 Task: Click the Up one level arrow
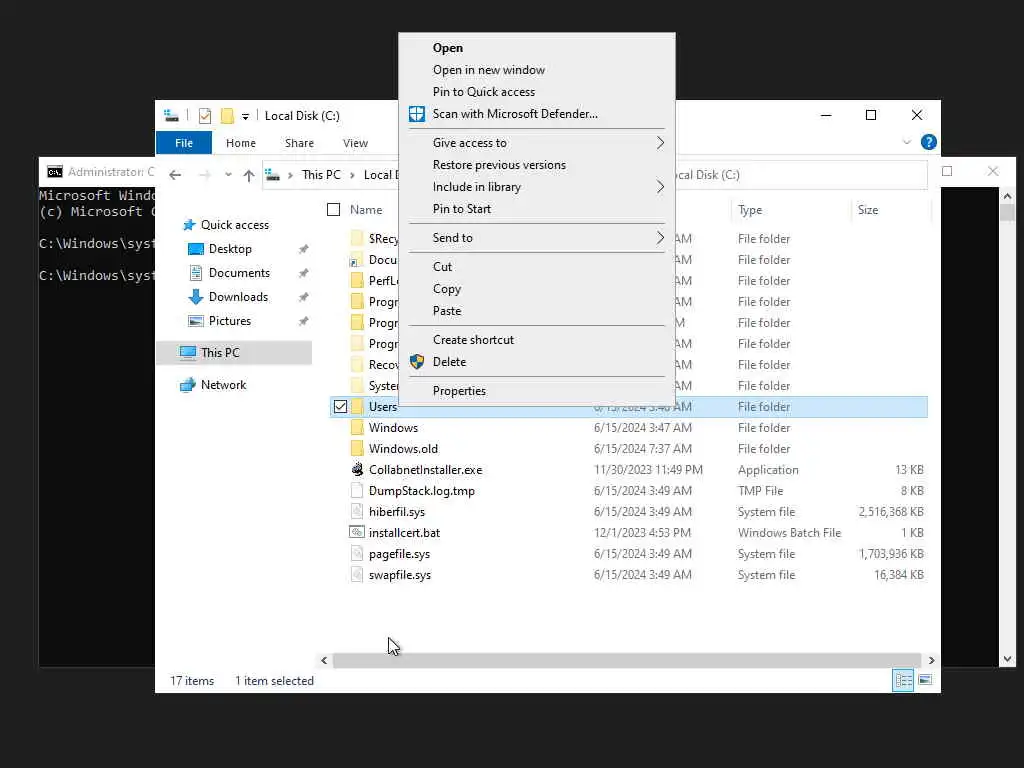pyautogui.click(x=248, y=175)
